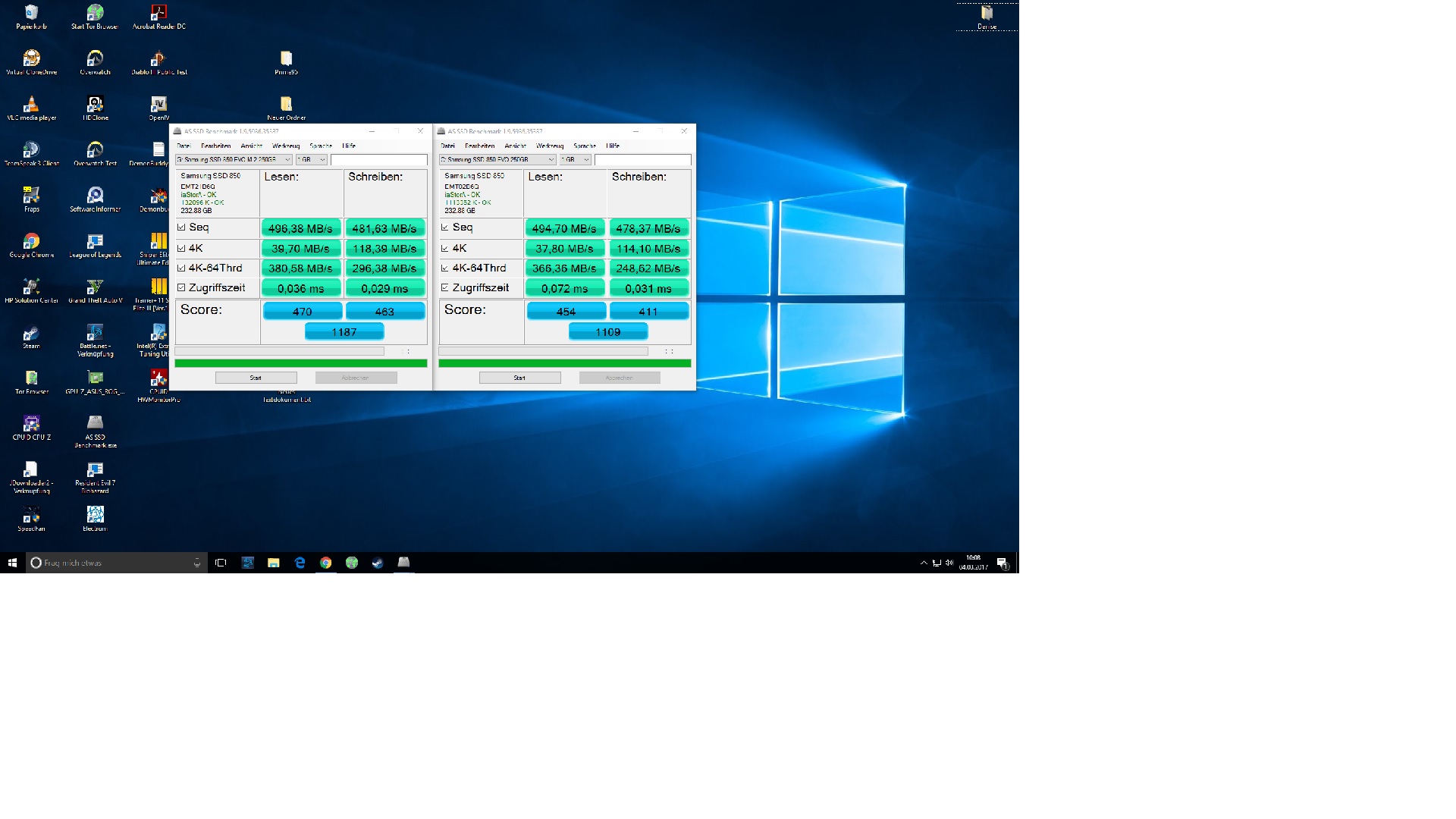Screen dimensions: 1456x819
Task: Uncheck Seq test in left benchmark window
Action: pos(181,227)
